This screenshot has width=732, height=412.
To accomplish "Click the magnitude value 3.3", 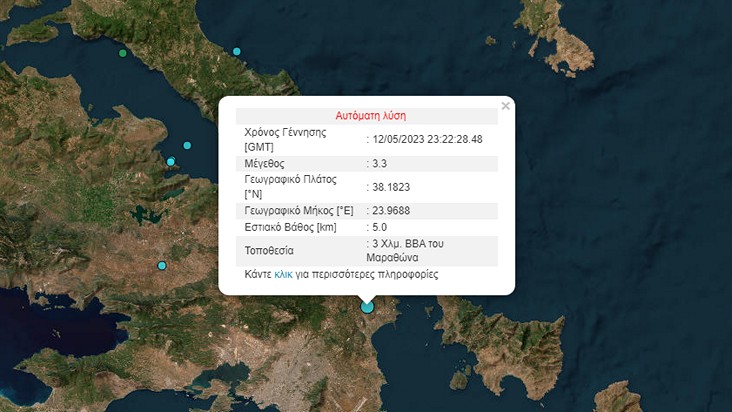I will pos(379,163).
